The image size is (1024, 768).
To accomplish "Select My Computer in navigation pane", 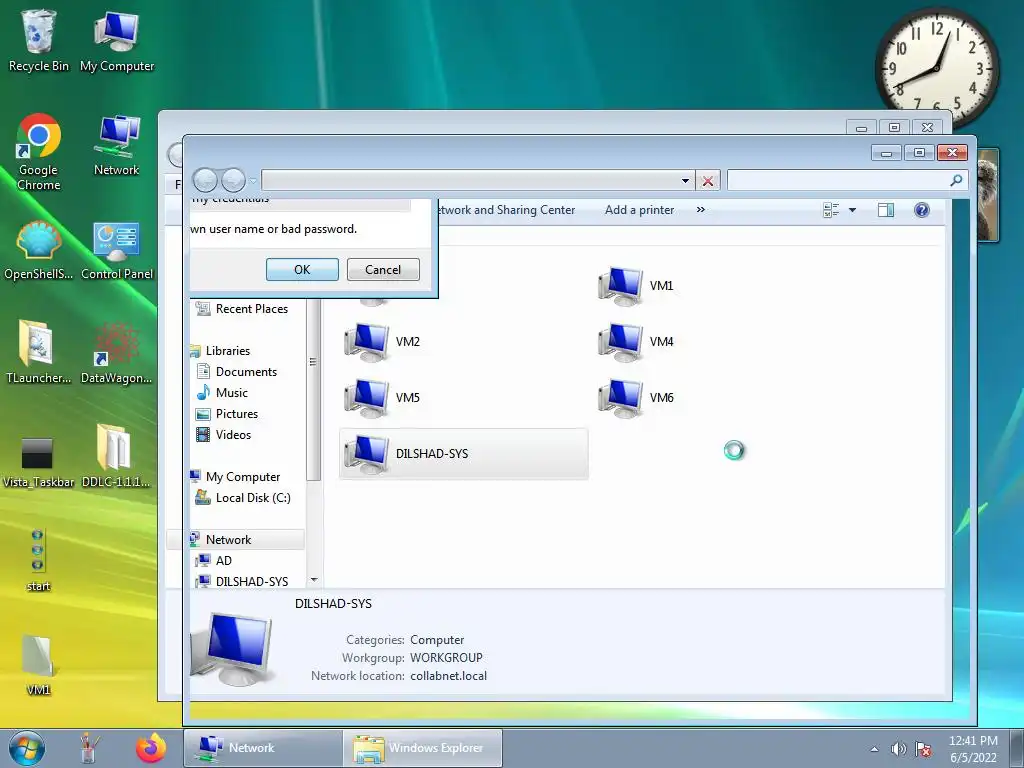I will point(235,477).
